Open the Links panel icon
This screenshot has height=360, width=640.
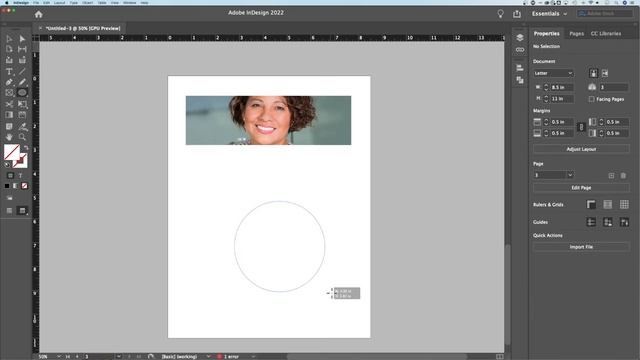click(520, 50)
